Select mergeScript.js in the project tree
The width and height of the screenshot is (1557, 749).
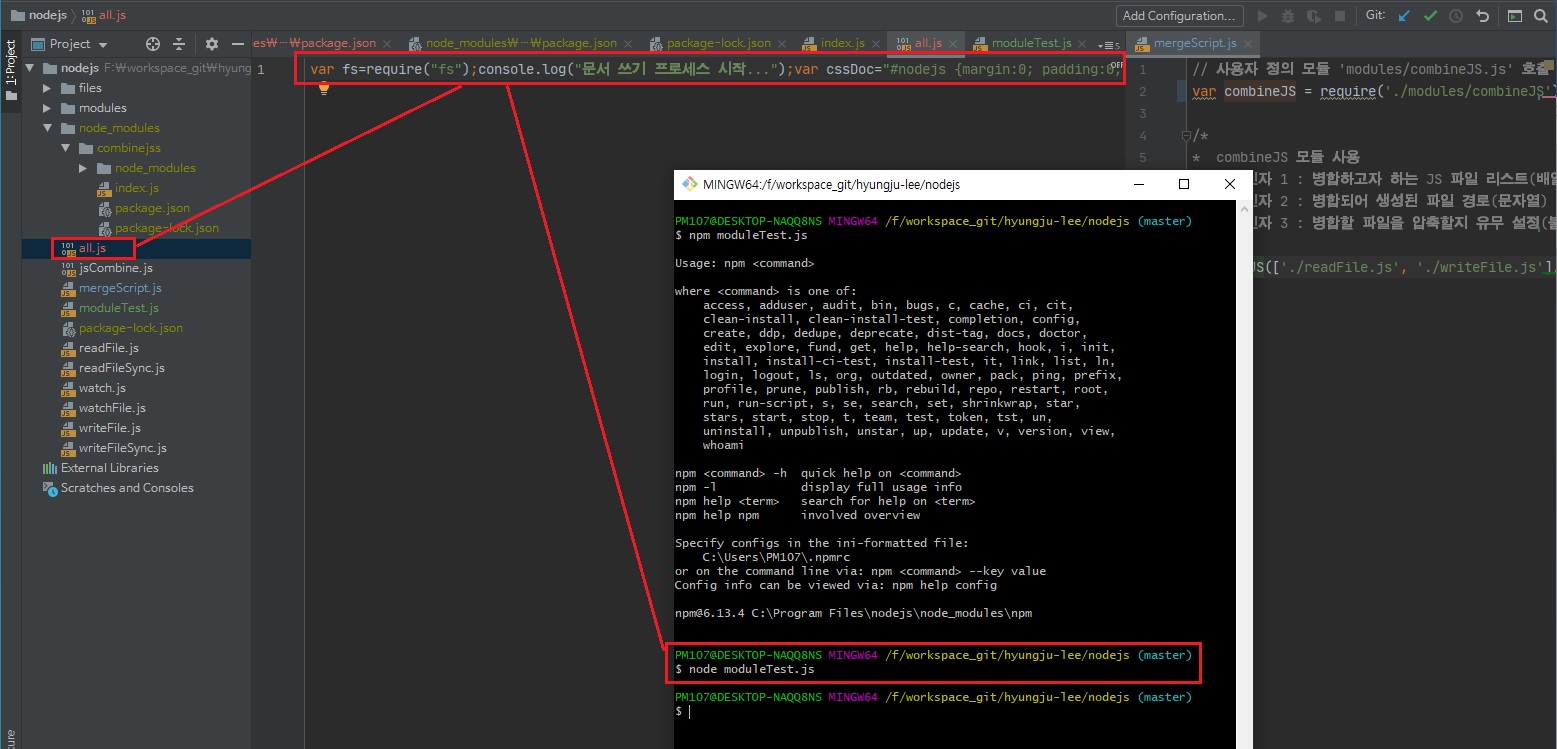120,288
